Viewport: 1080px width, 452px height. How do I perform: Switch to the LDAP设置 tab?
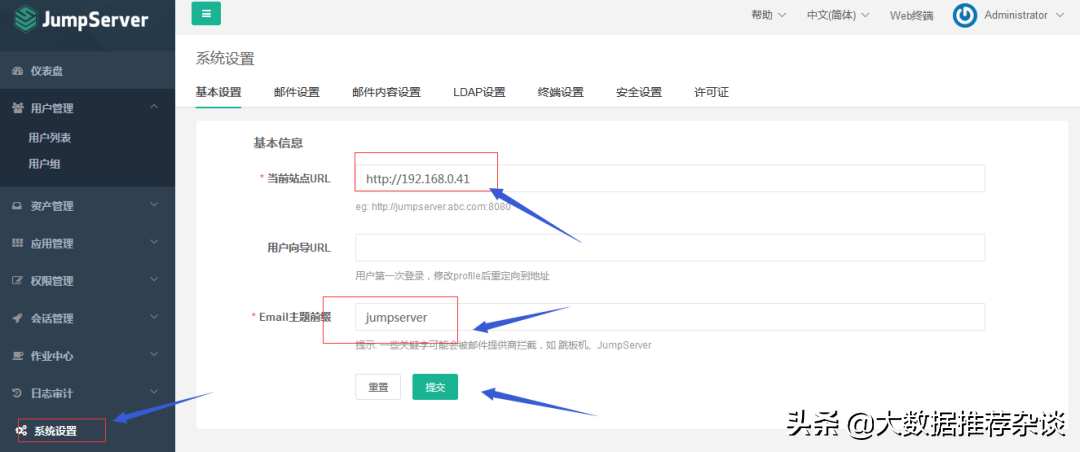[x=478, y=92]
